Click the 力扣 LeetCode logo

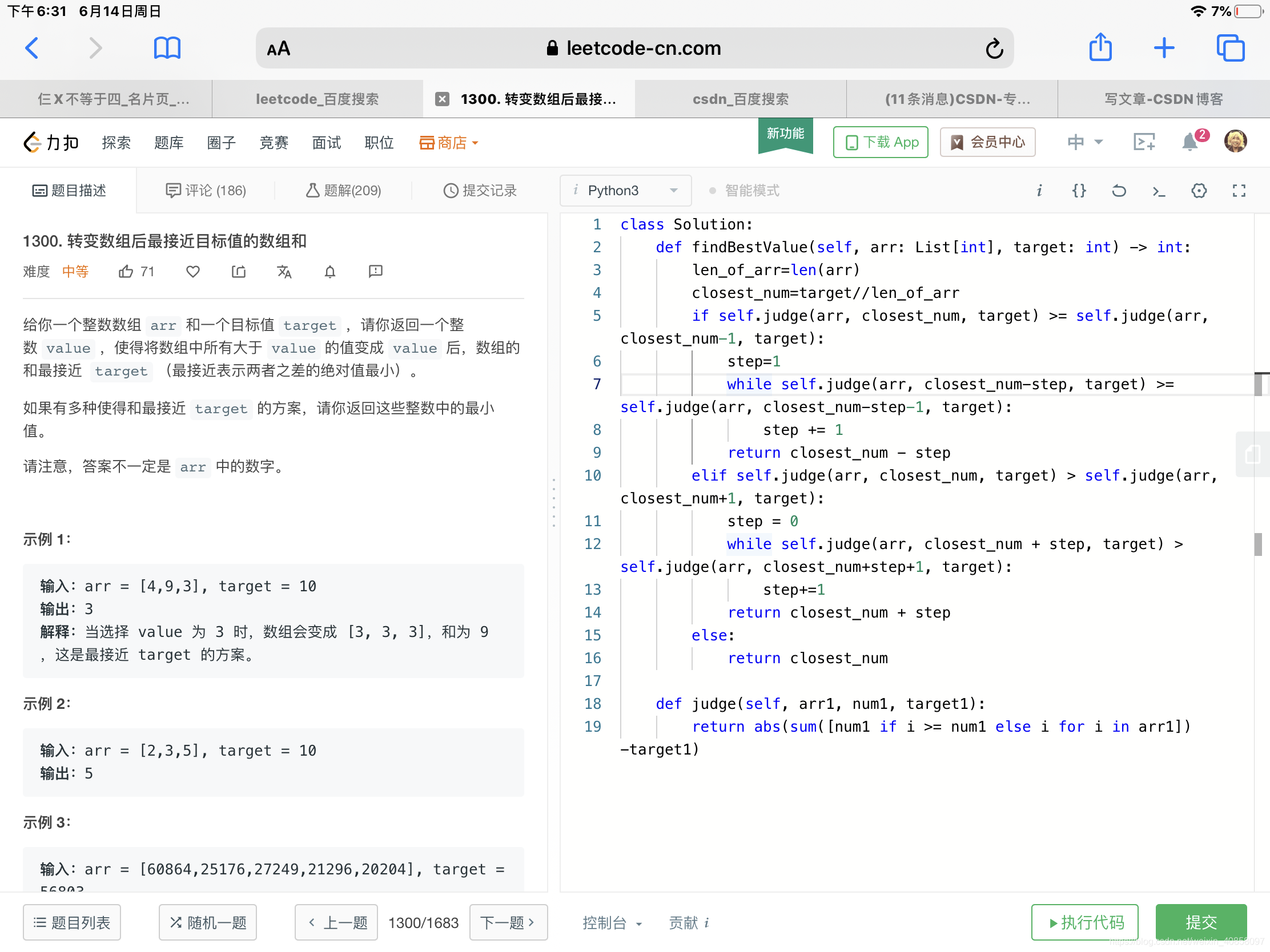pos(50,142)
